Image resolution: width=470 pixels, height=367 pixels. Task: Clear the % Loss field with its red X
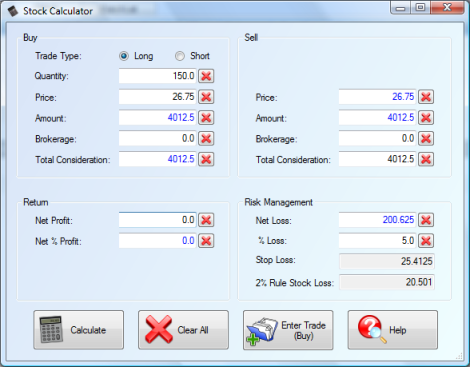pyautogui.click(x=426, y=241)
